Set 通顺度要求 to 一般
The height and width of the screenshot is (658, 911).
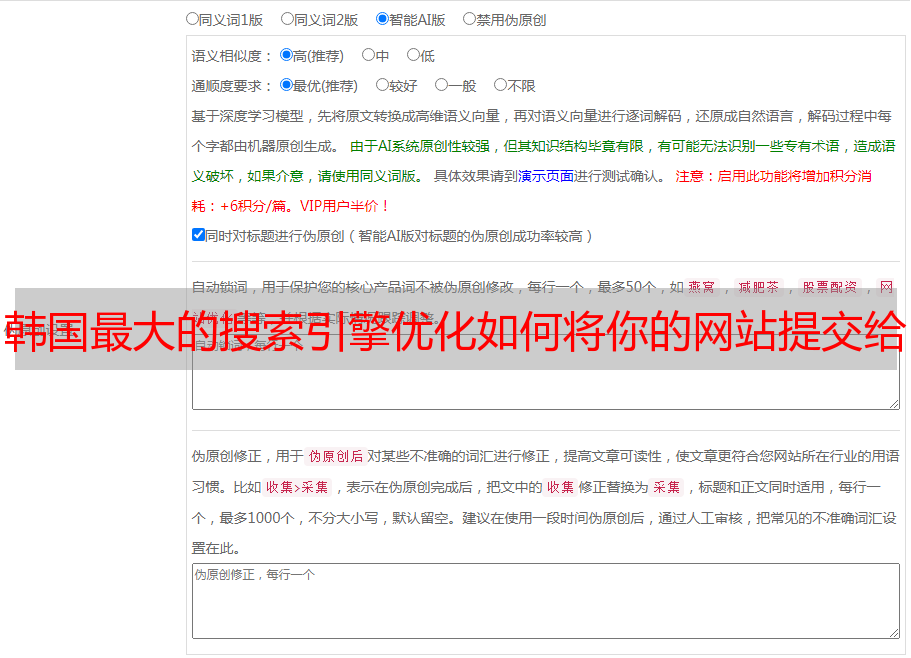(442, 85)
